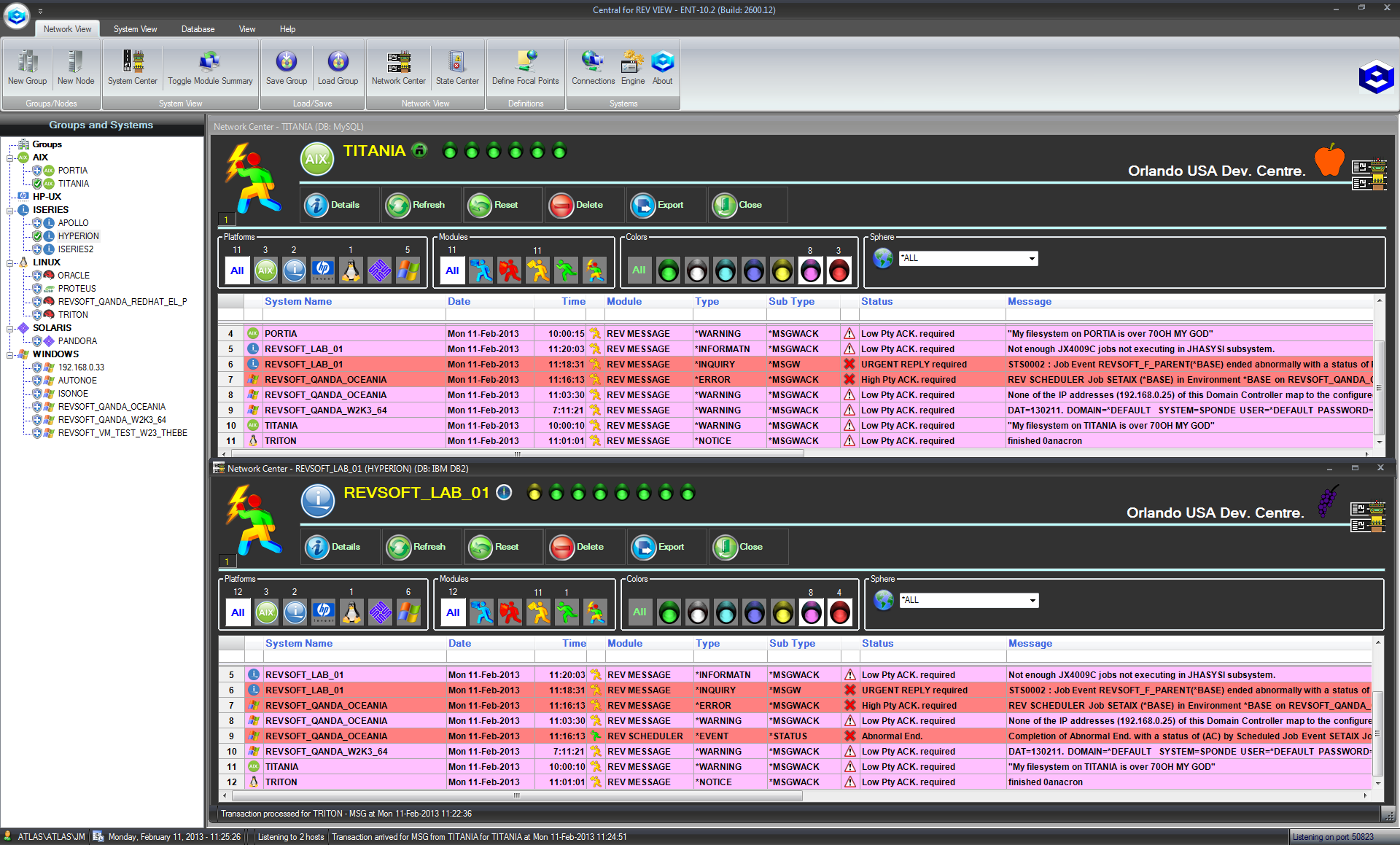Viewport: 1400px width, 845px height.
Task: Open the Sphere dropdown in TITANIA panel
Action: [x=1032, y=259]
